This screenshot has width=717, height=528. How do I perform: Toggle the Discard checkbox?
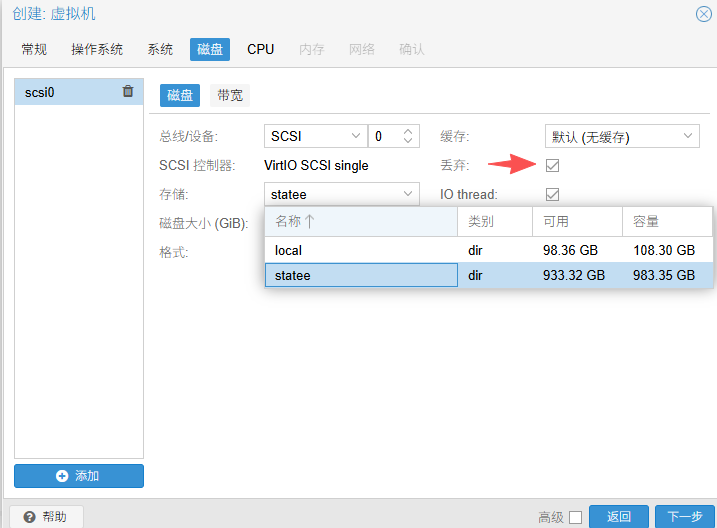coord(552,165)
